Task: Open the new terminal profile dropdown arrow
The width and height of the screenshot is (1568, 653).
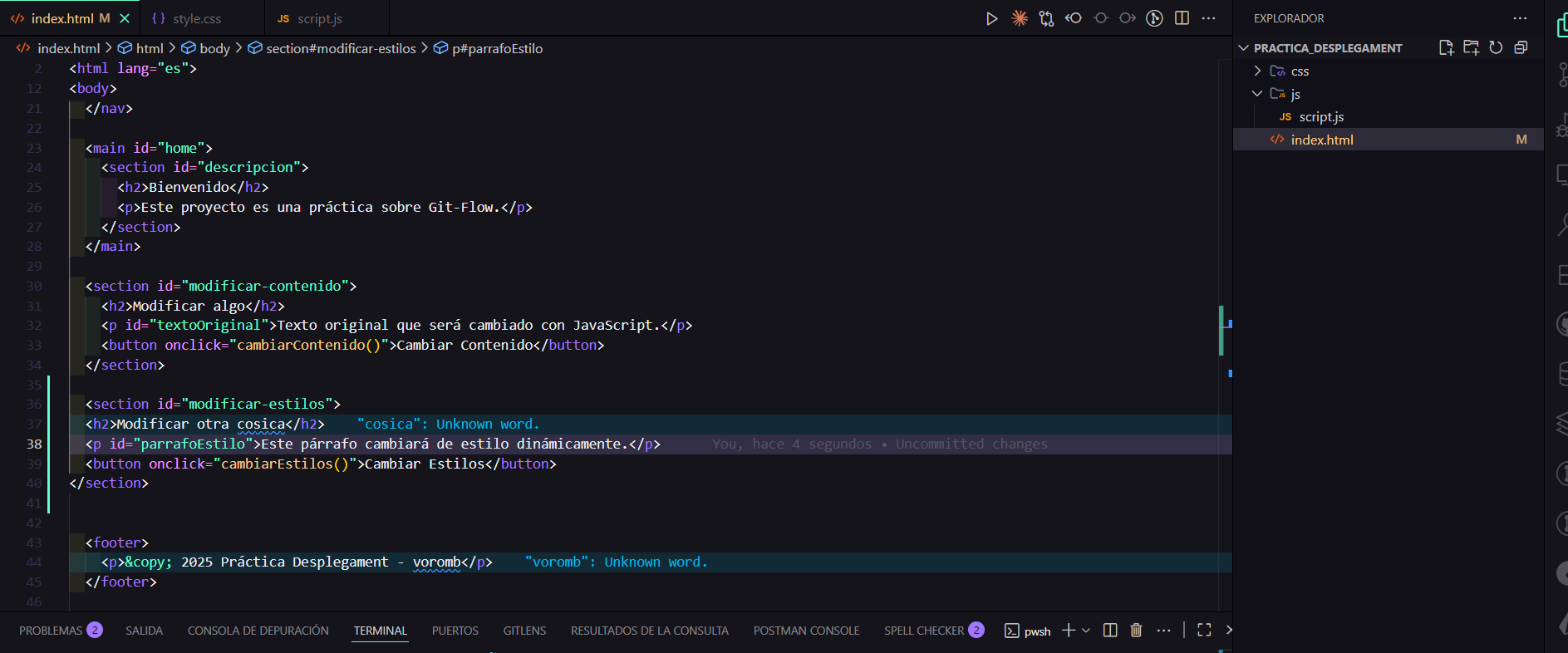Action: click(1086, 631)
